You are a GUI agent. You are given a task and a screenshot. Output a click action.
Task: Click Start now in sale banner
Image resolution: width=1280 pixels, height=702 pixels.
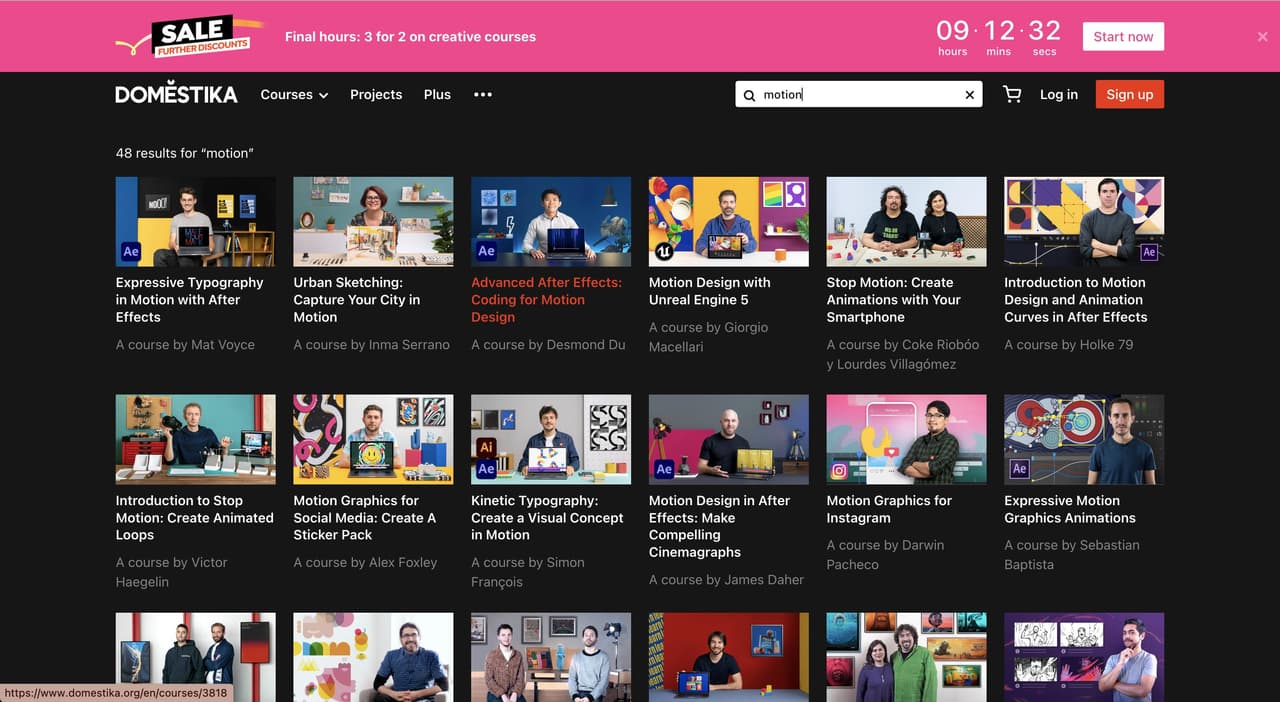click(x=1123, y=36)
